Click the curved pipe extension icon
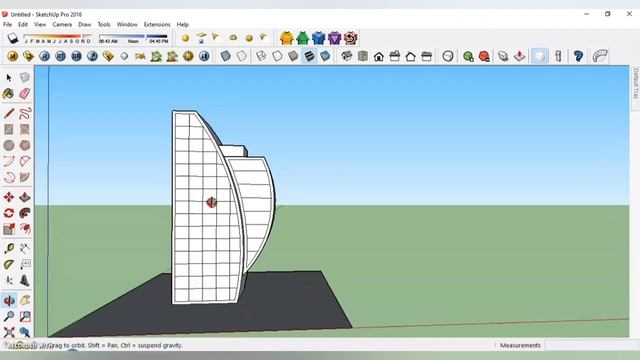Screen dimensions: 640x360 pyautogui.click(x=600, y=56)
